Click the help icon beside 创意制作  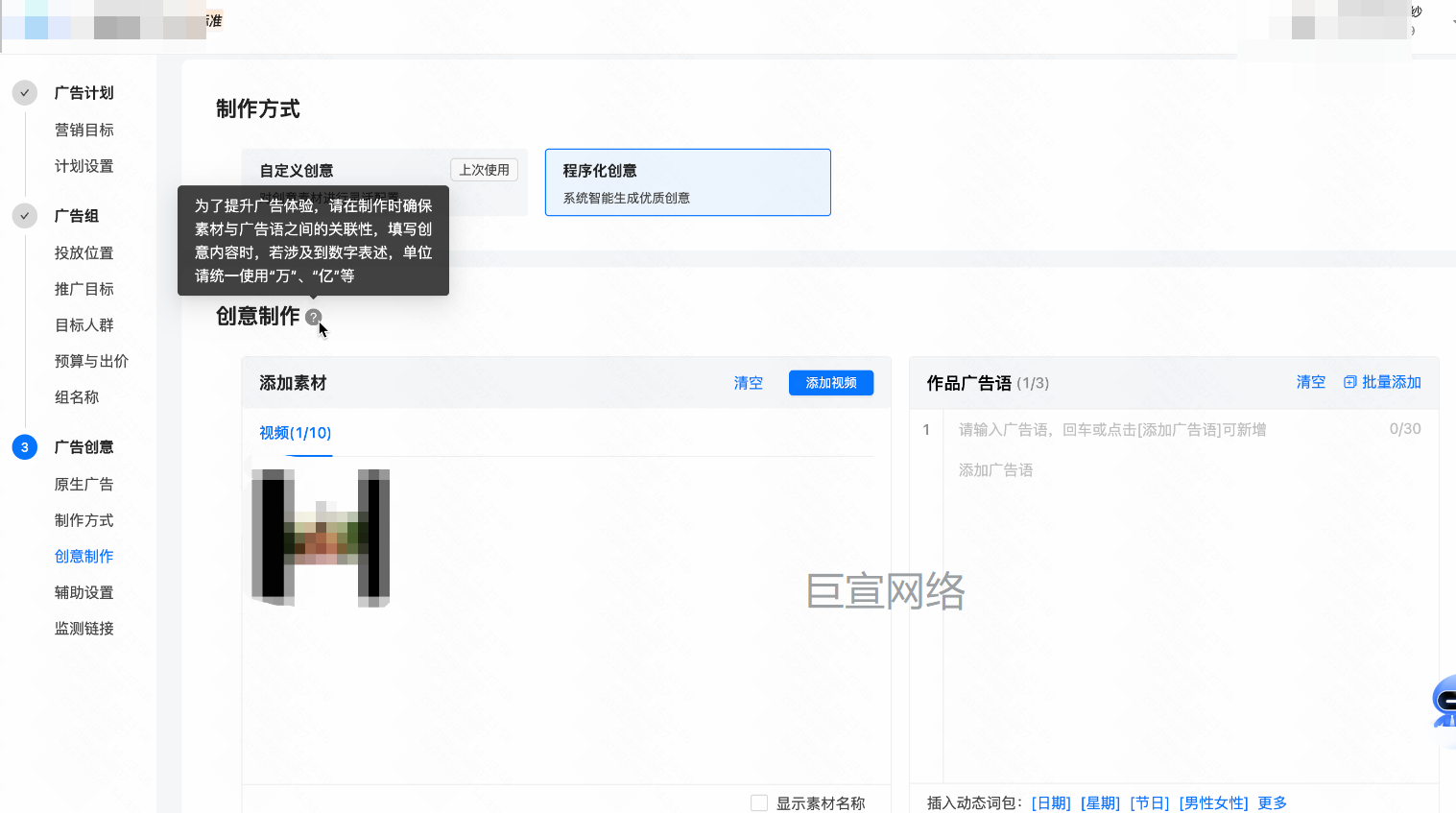click(313, 317)
